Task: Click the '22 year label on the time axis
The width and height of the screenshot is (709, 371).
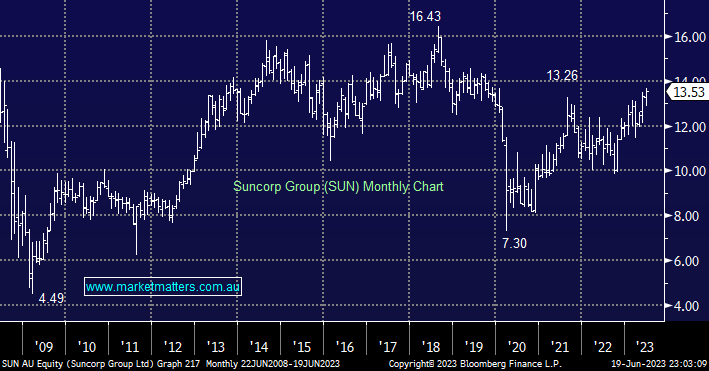Action: [x=602, y=347]
